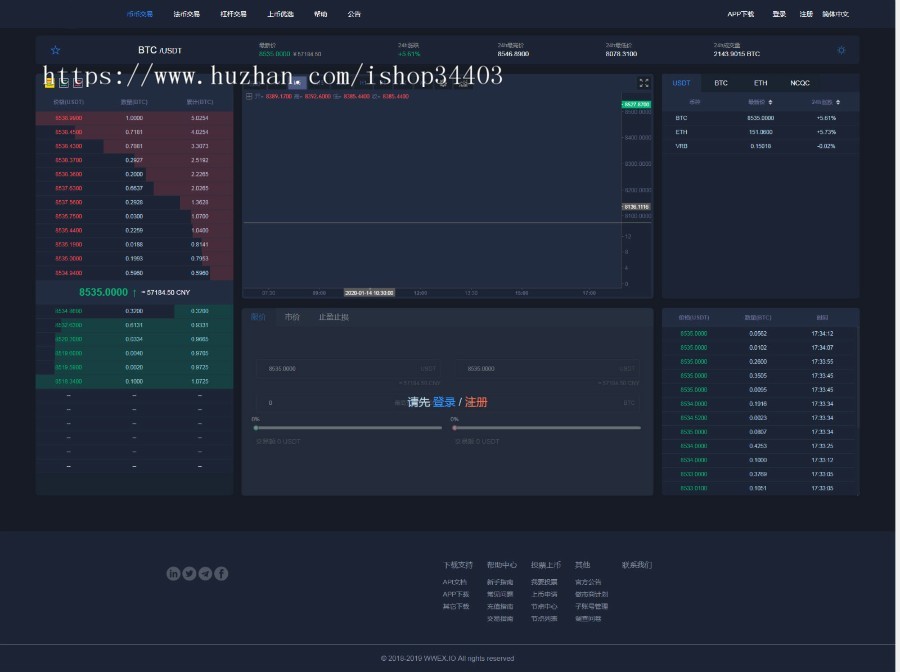Click the indicator icon in the chart toolbar
Viewport: 900px width, 672px height.
[x=440, y=83]
